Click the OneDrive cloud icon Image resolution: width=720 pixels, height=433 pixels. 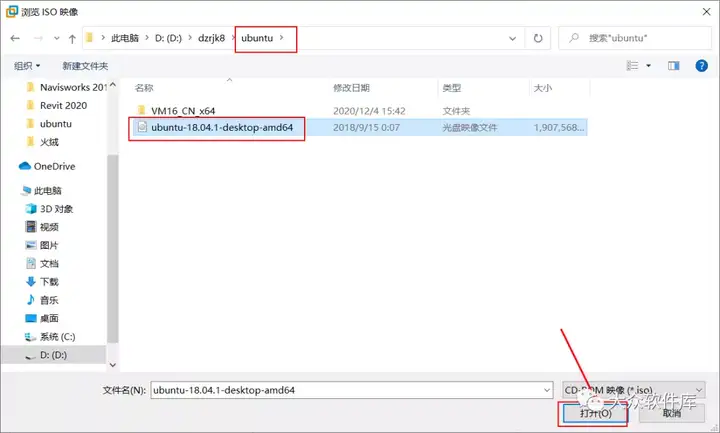pos(25,166)
